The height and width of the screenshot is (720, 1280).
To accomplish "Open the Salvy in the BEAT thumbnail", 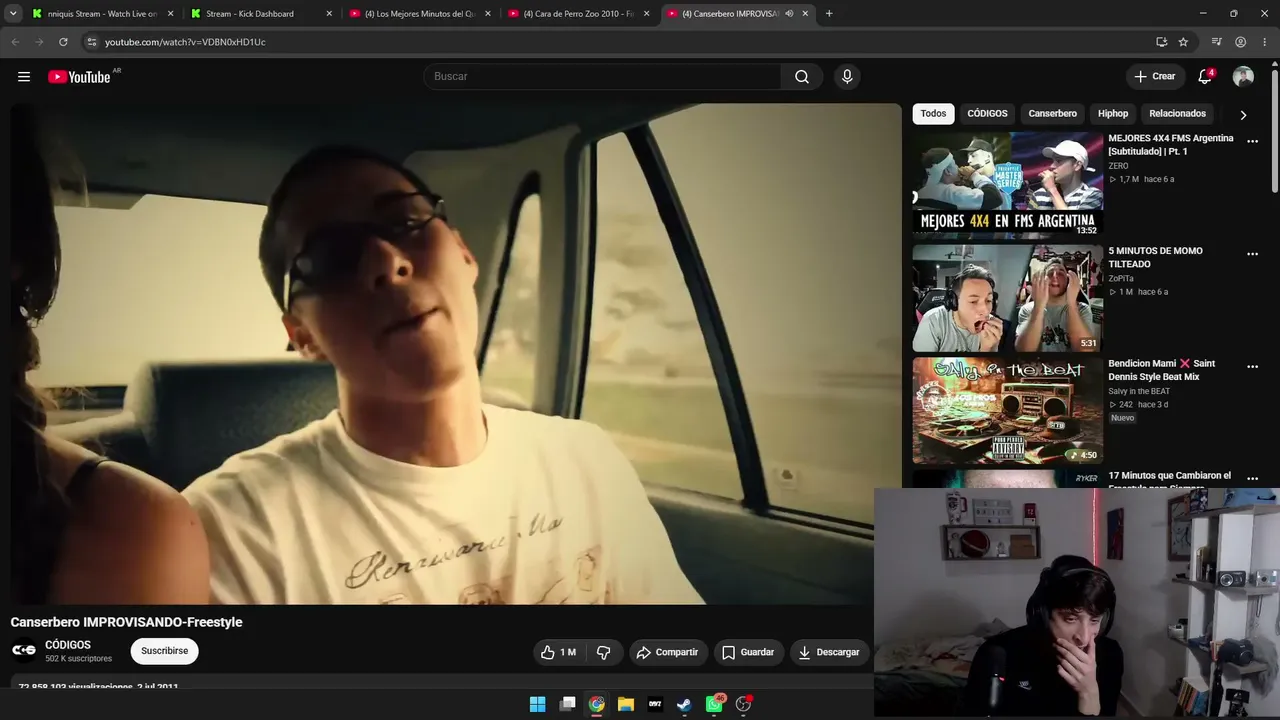I will [1008, 411].
